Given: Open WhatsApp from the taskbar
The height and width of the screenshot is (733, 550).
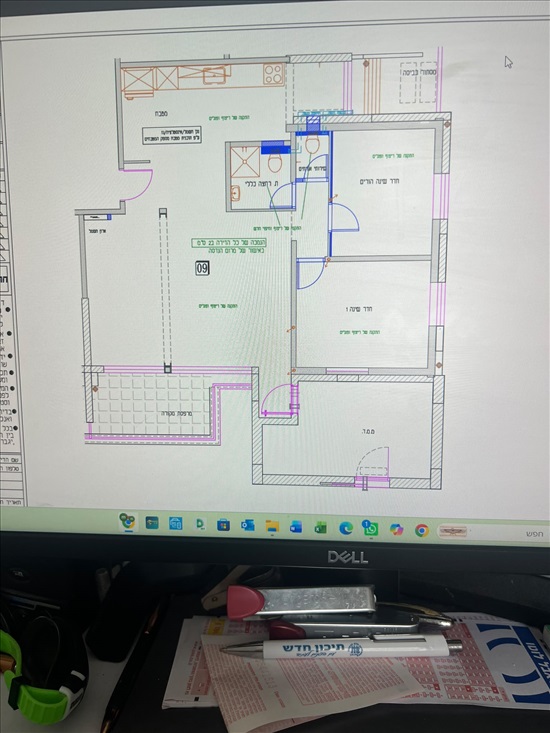Looking at the screenshot, I should point(371,528).
